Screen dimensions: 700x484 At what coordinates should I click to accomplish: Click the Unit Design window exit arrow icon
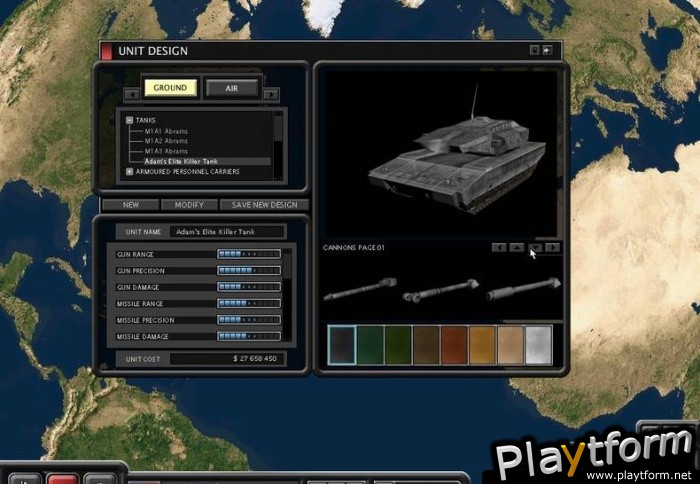(x=547, y=50)
